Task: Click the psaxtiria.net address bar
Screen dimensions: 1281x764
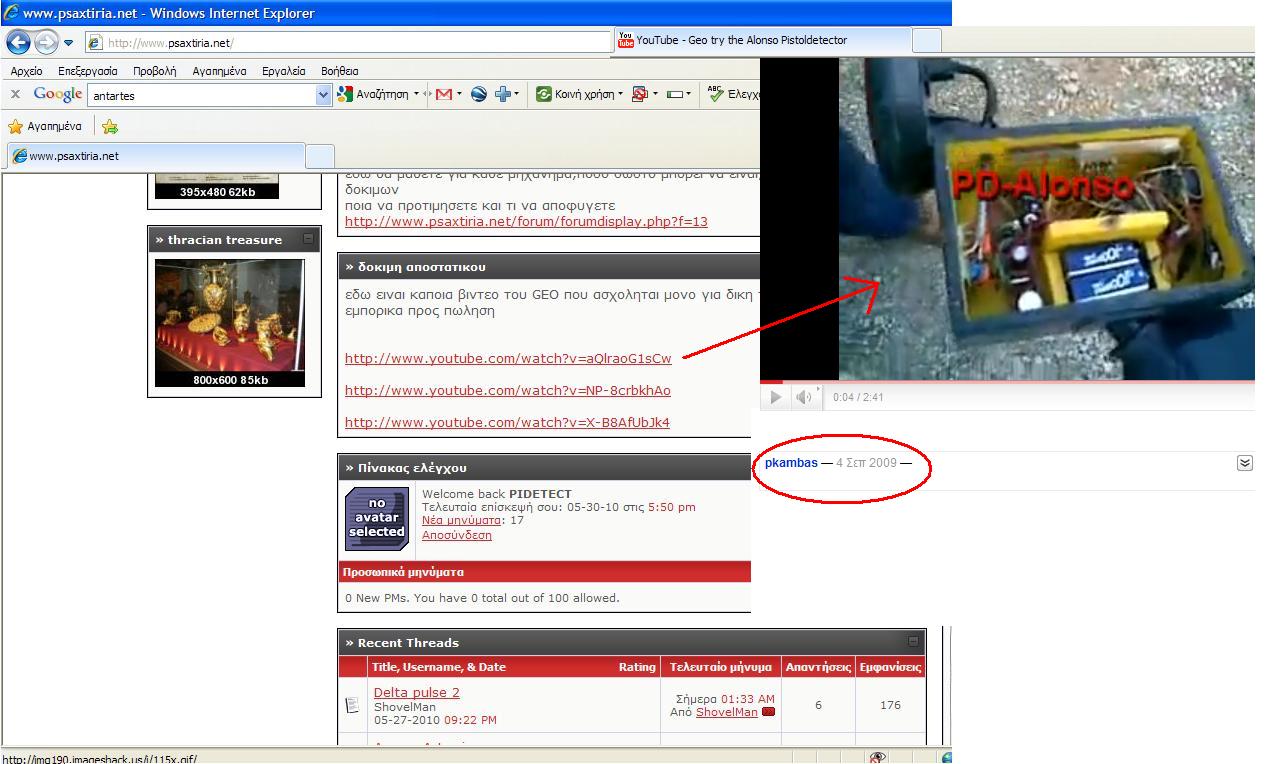Action: pyautogui.click(x=349, y=43)
